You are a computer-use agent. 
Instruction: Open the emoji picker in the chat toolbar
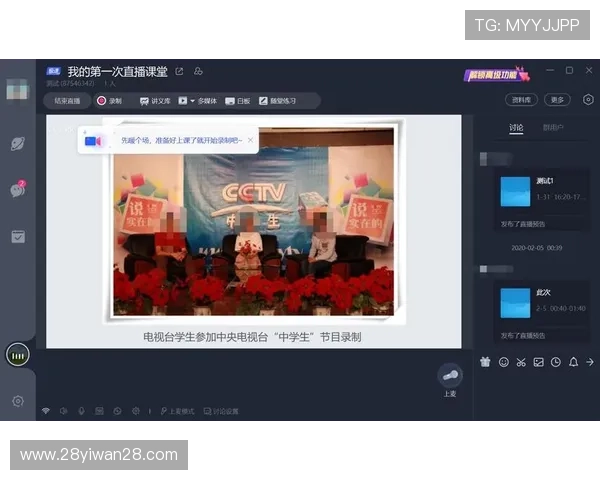click(x=503, y=362)
